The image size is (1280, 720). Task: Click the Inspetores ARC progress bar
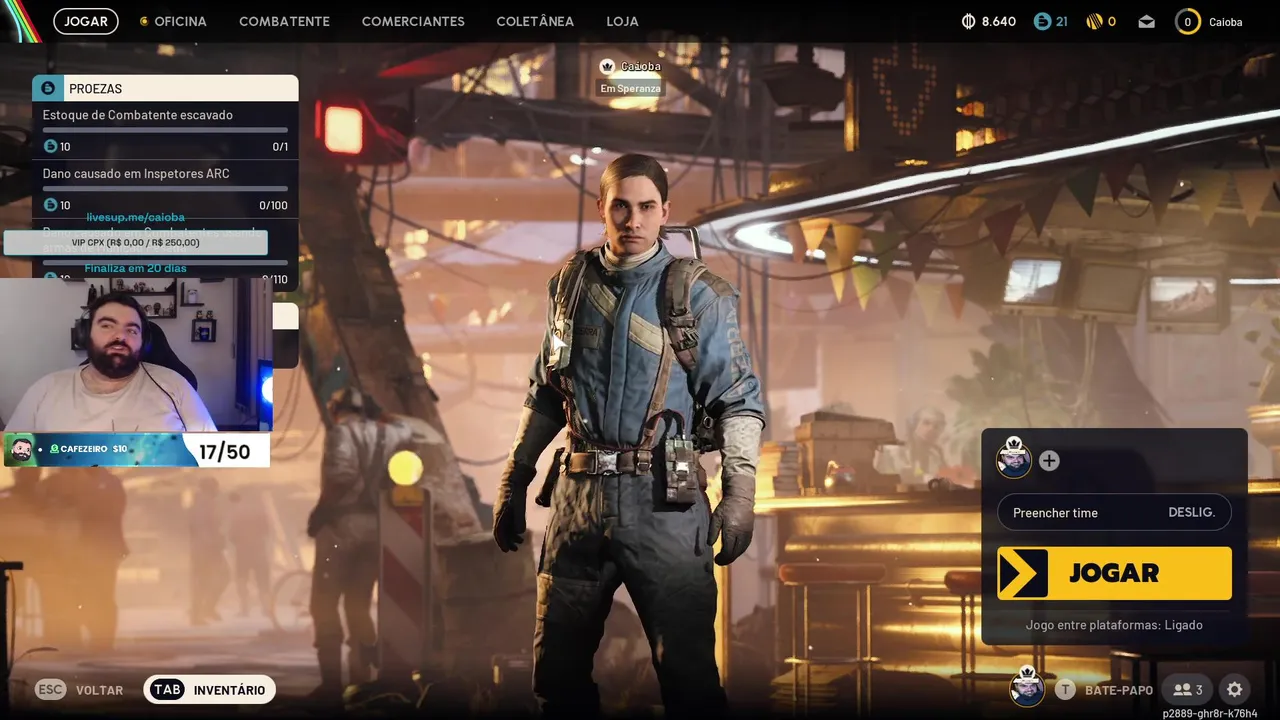pyautogui.click(x=165, y=188)
